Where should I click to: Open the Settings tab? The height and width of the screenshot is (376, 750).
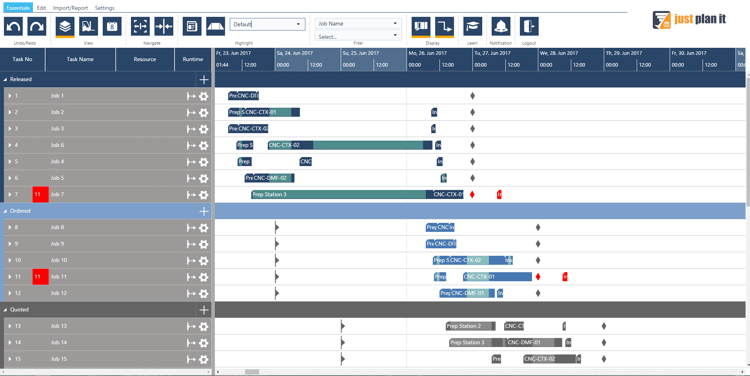tap(104, 8)
